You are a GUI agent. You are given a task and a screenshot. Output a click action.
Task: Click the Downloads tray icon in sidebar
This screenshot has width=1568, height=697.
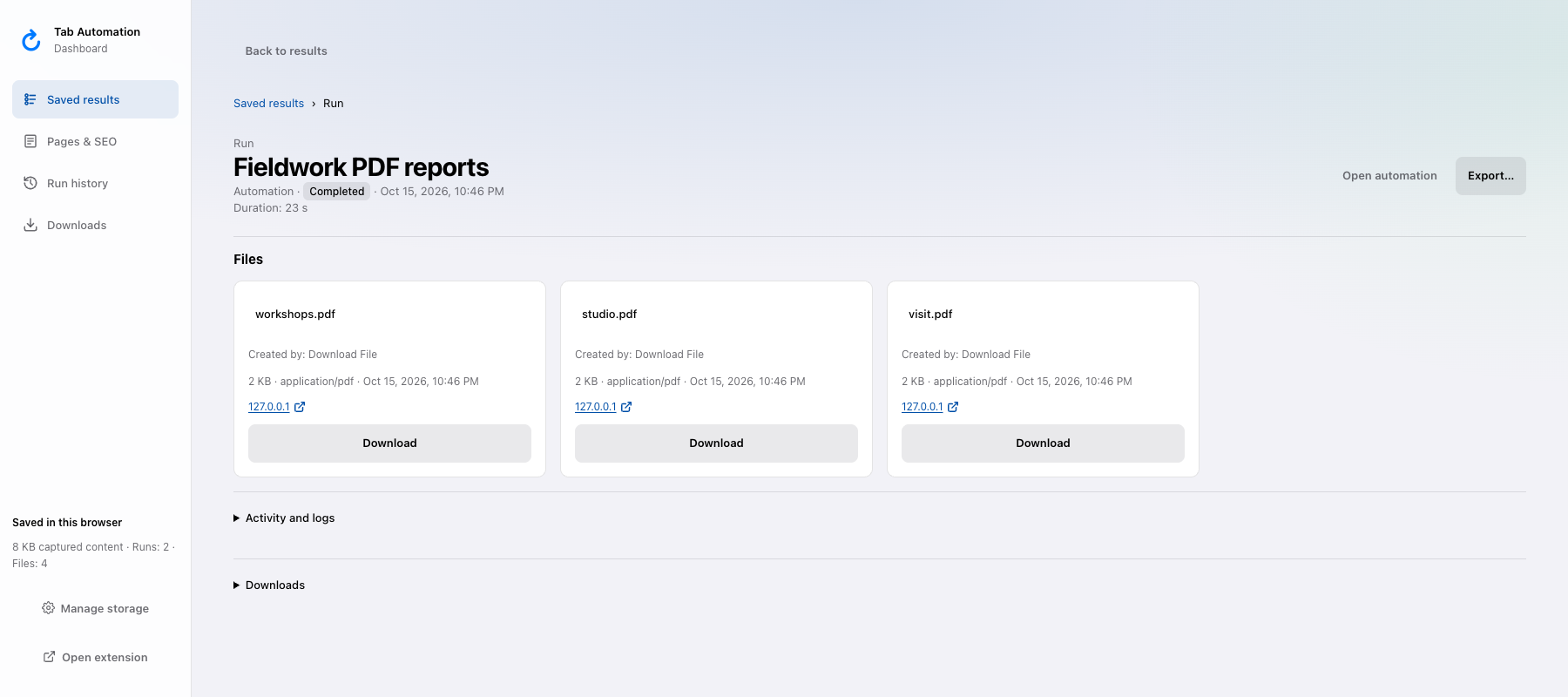30,225
